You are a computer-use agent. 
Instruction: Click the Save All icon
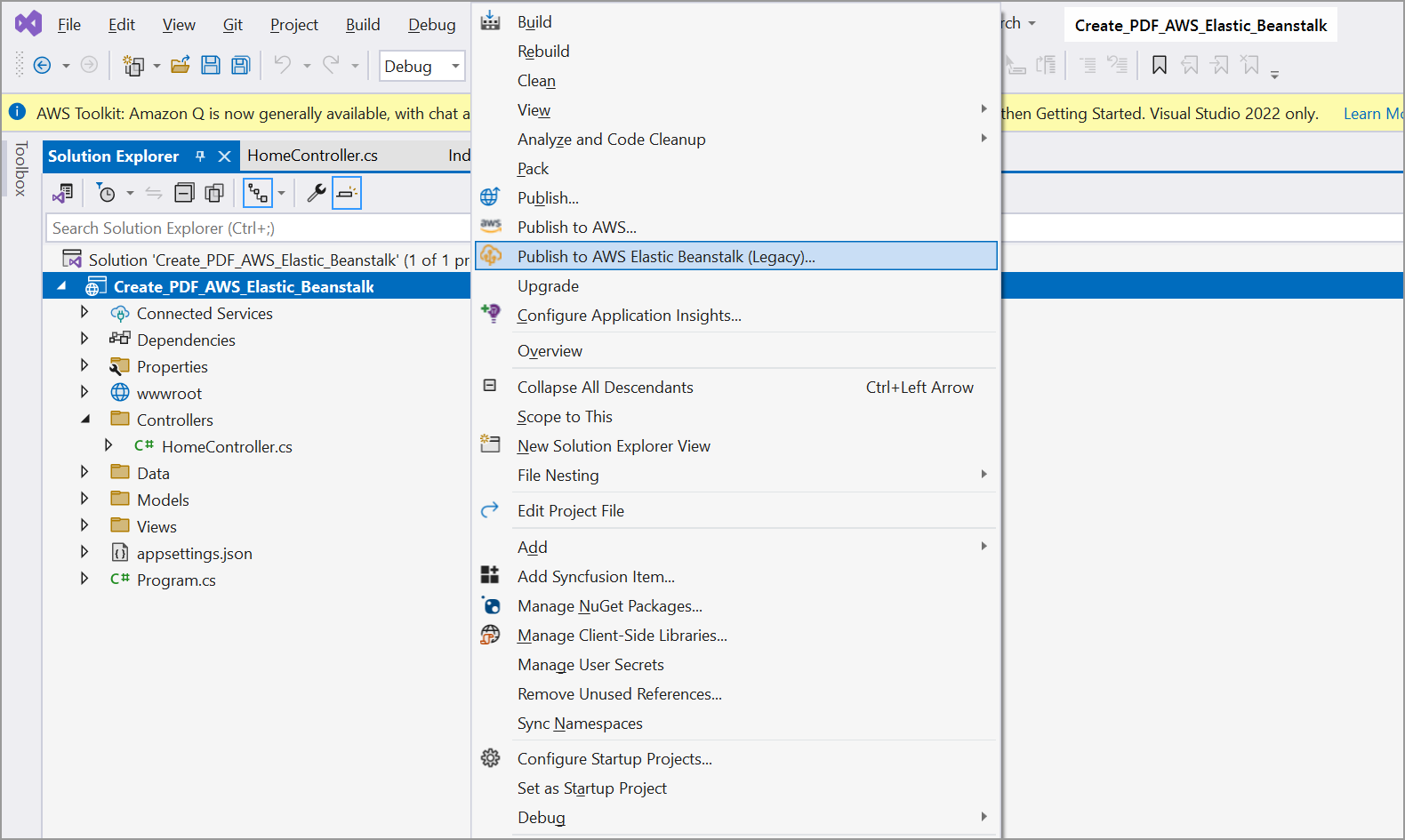pos(241,65)
